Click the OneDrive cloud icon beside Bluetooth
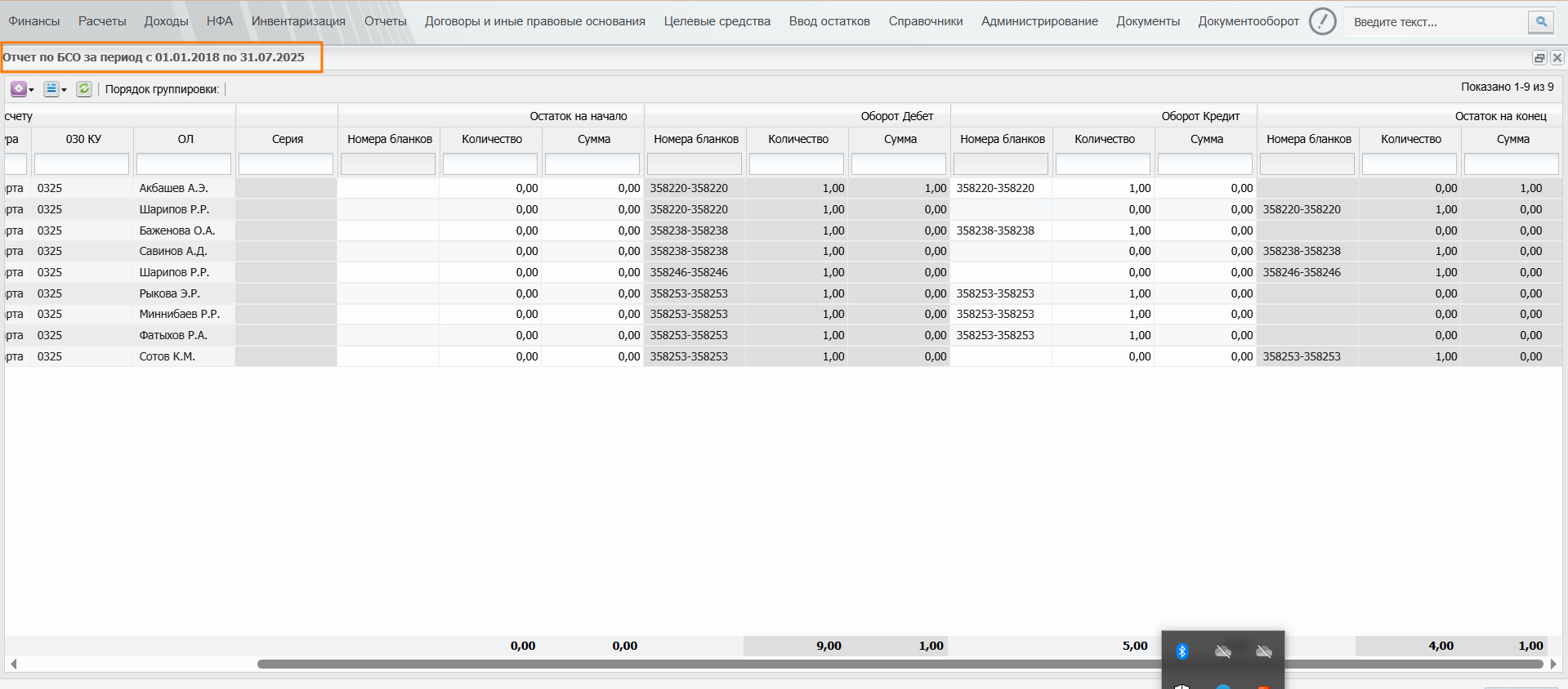The image size is (1568, 689). (1223, 651)
